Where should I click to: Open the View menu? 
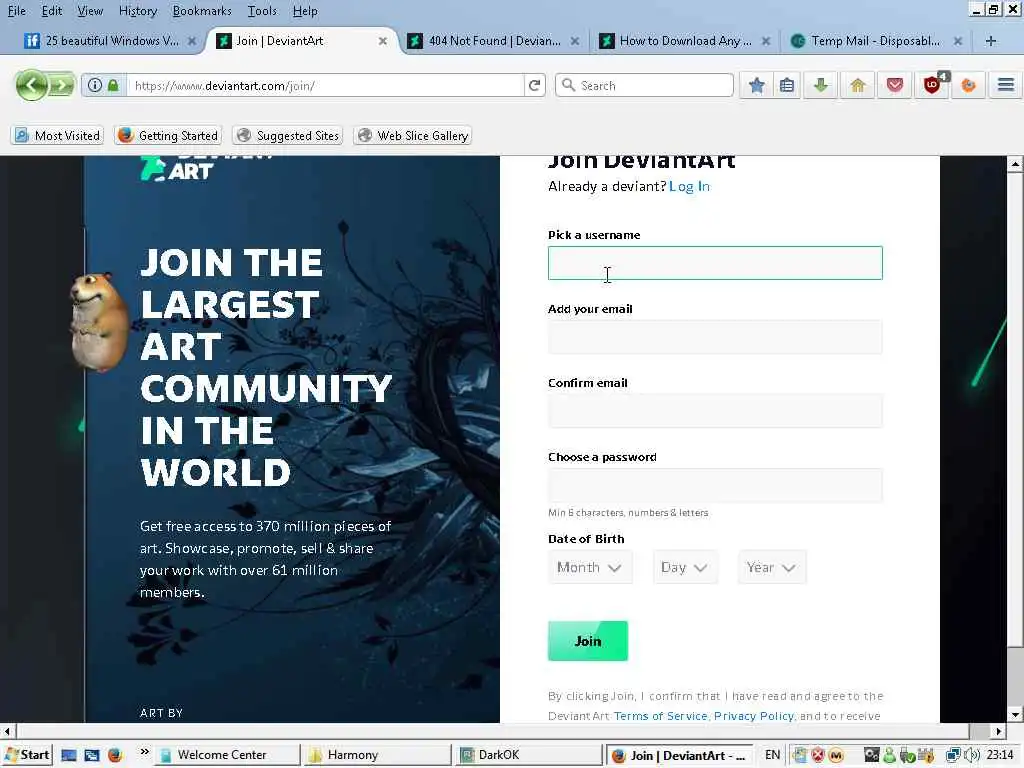[x=90, y=11]
